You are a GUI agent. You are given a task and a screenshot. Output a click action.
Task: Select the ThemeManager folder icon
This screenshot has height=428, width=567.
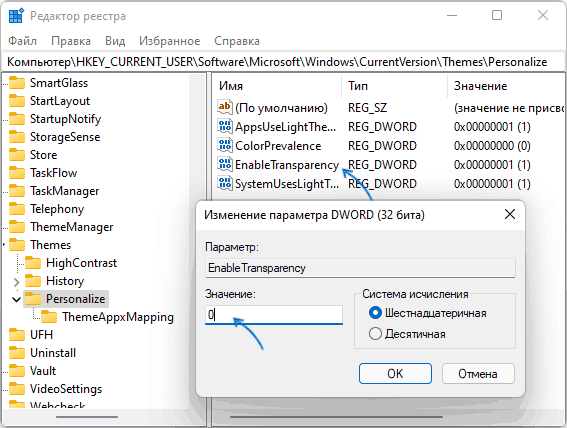pos(17,227)
